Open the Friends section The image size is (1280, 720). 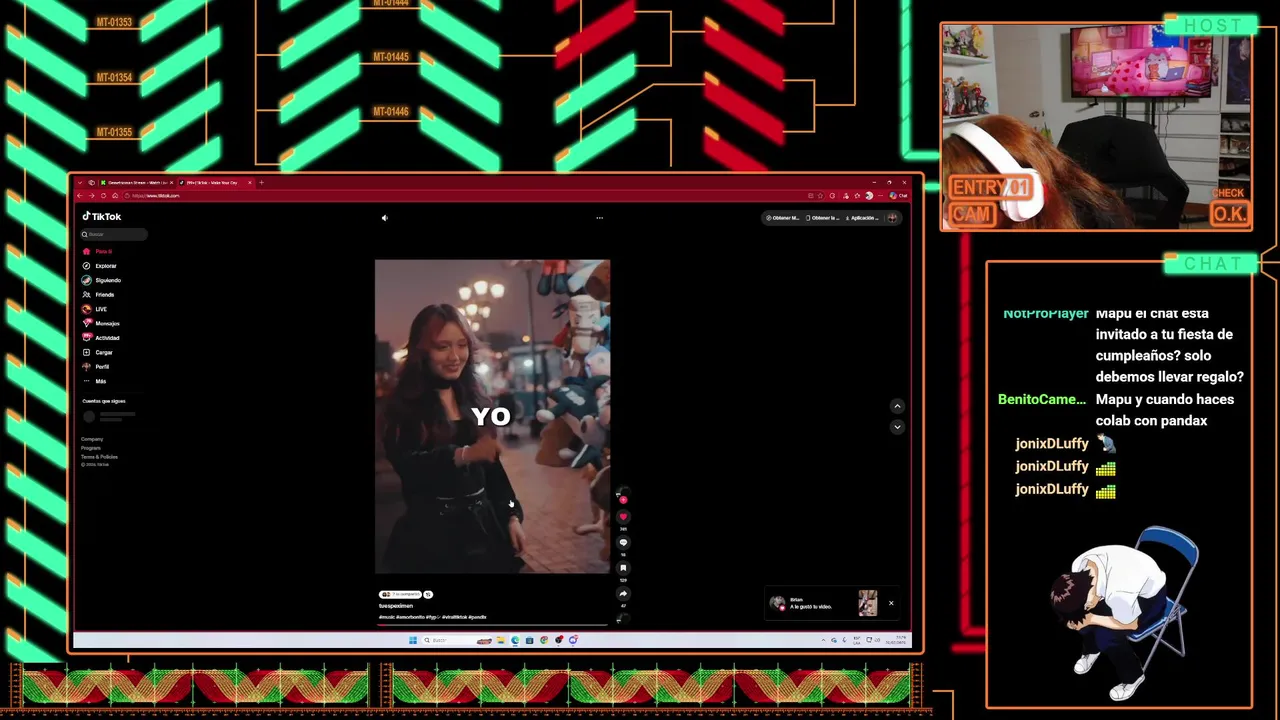[x=98, y=295]
